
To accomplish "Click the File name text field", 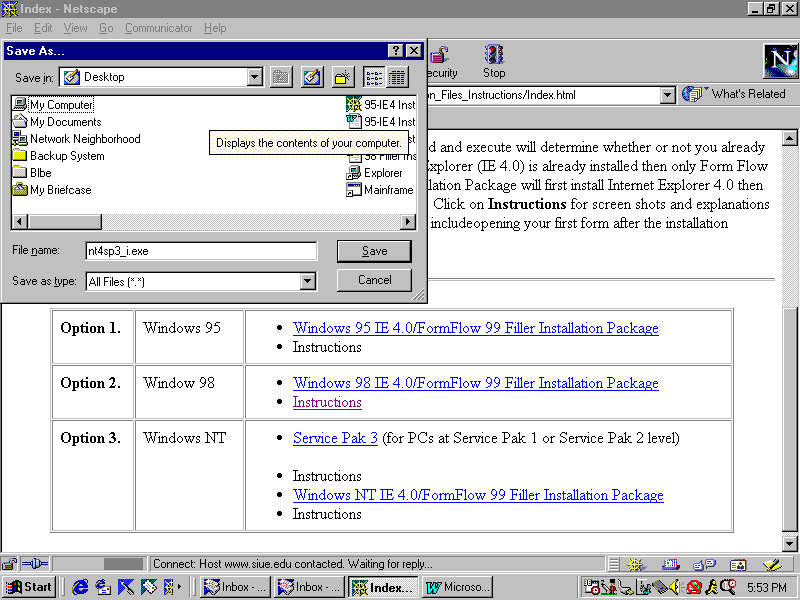I will point(200,251).
